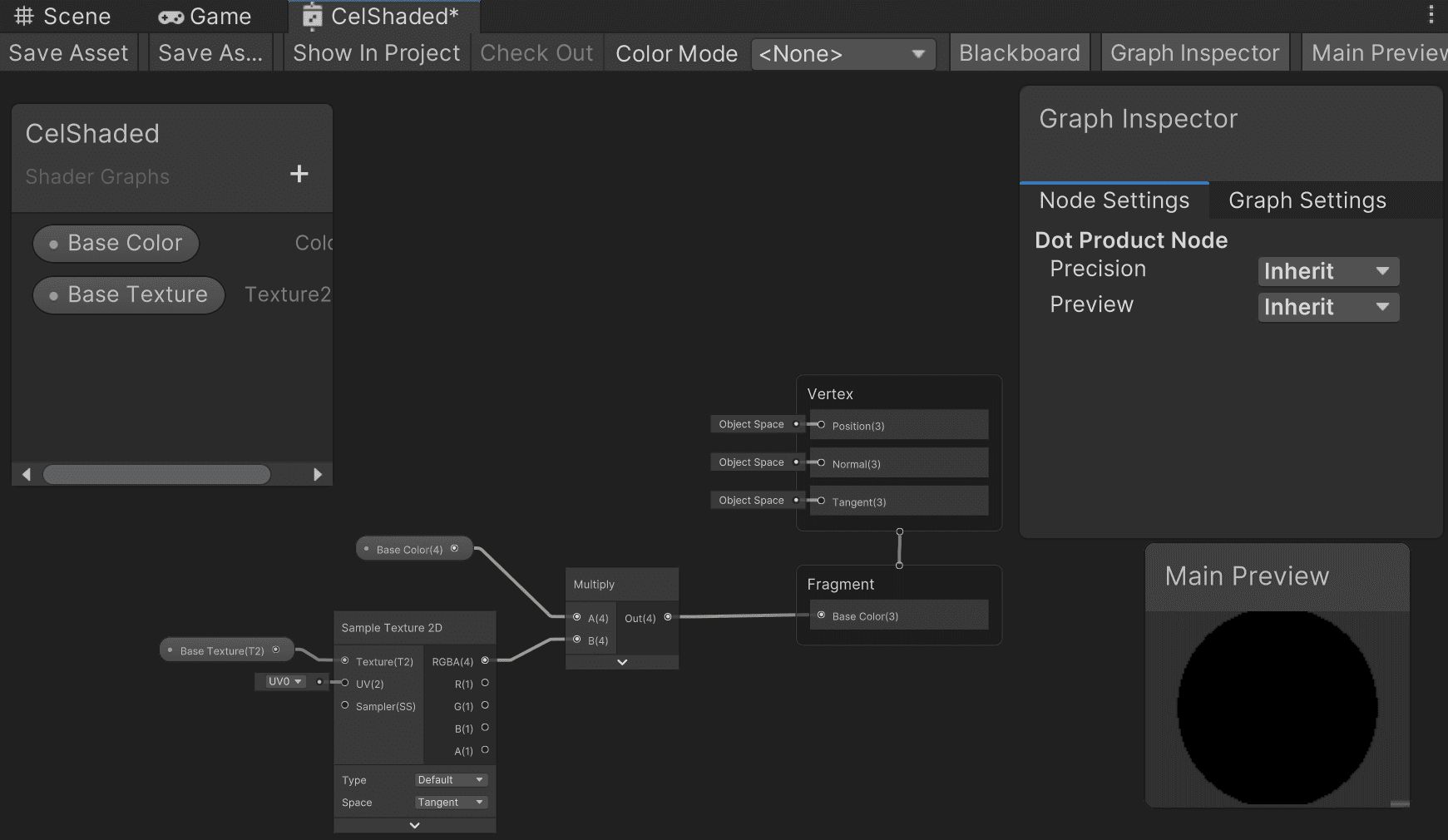
Task: Switch to the Graph Settings tab
Action: coord(1307,200)
